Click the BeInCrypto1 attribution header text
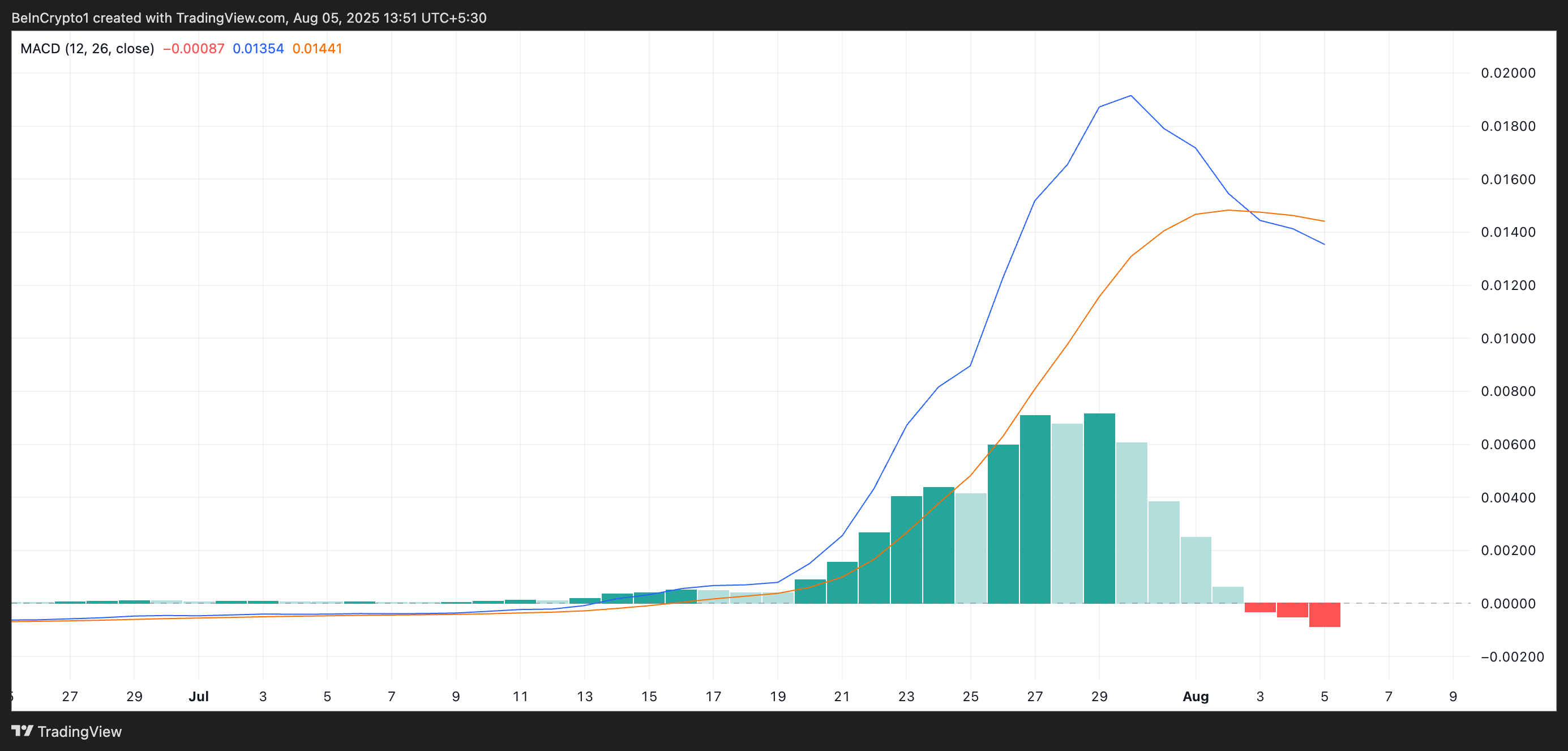Screen dimensions: 1568x751 click(249, 18)
